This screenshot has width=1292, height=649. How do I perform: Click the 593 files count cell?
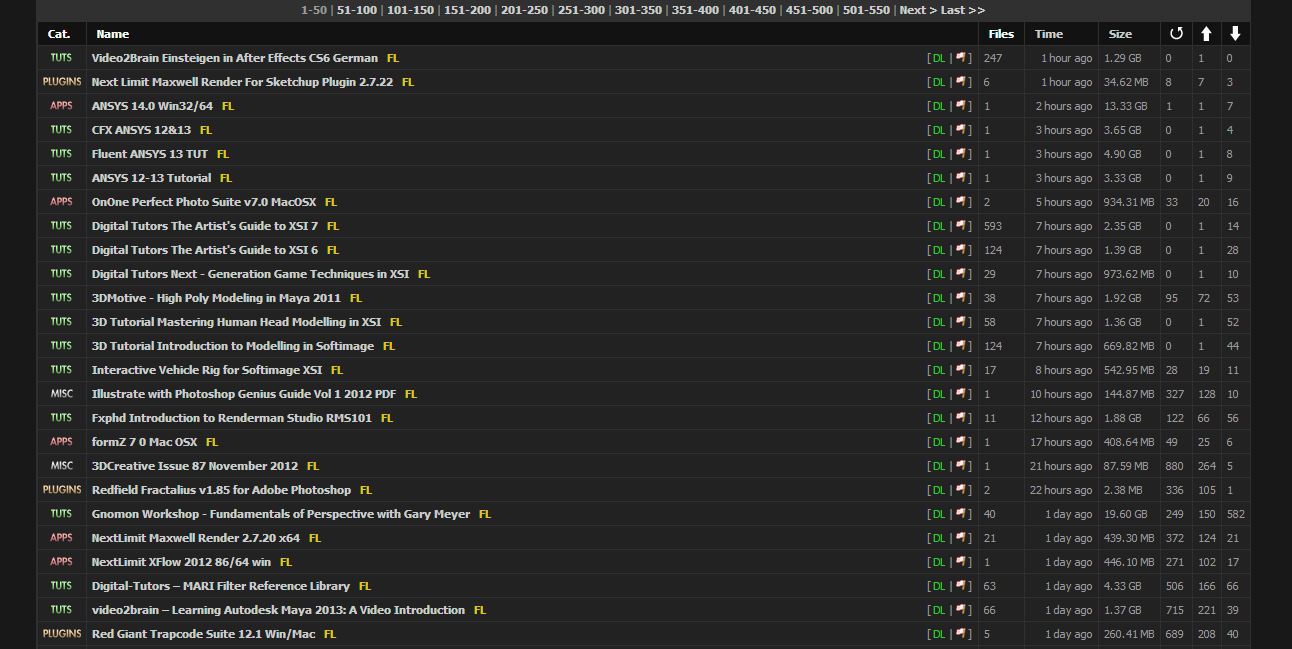tap(993, 226)
